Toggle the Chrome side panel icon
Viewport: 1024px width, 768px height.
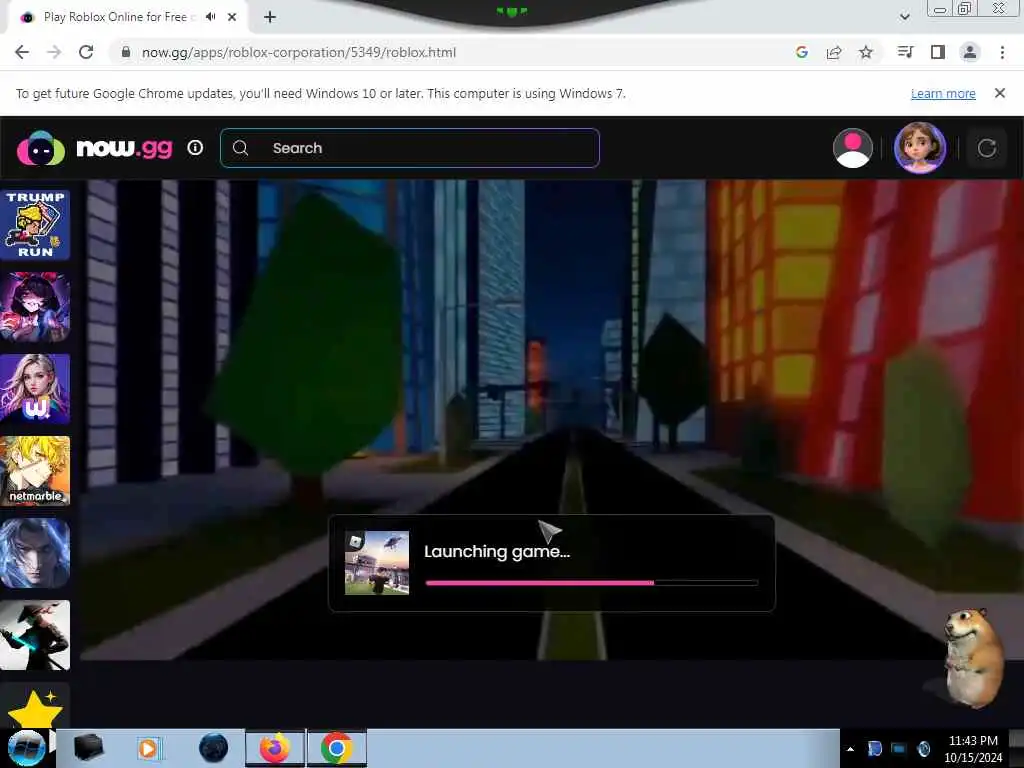pyautogui.click(x=938, y=52)
